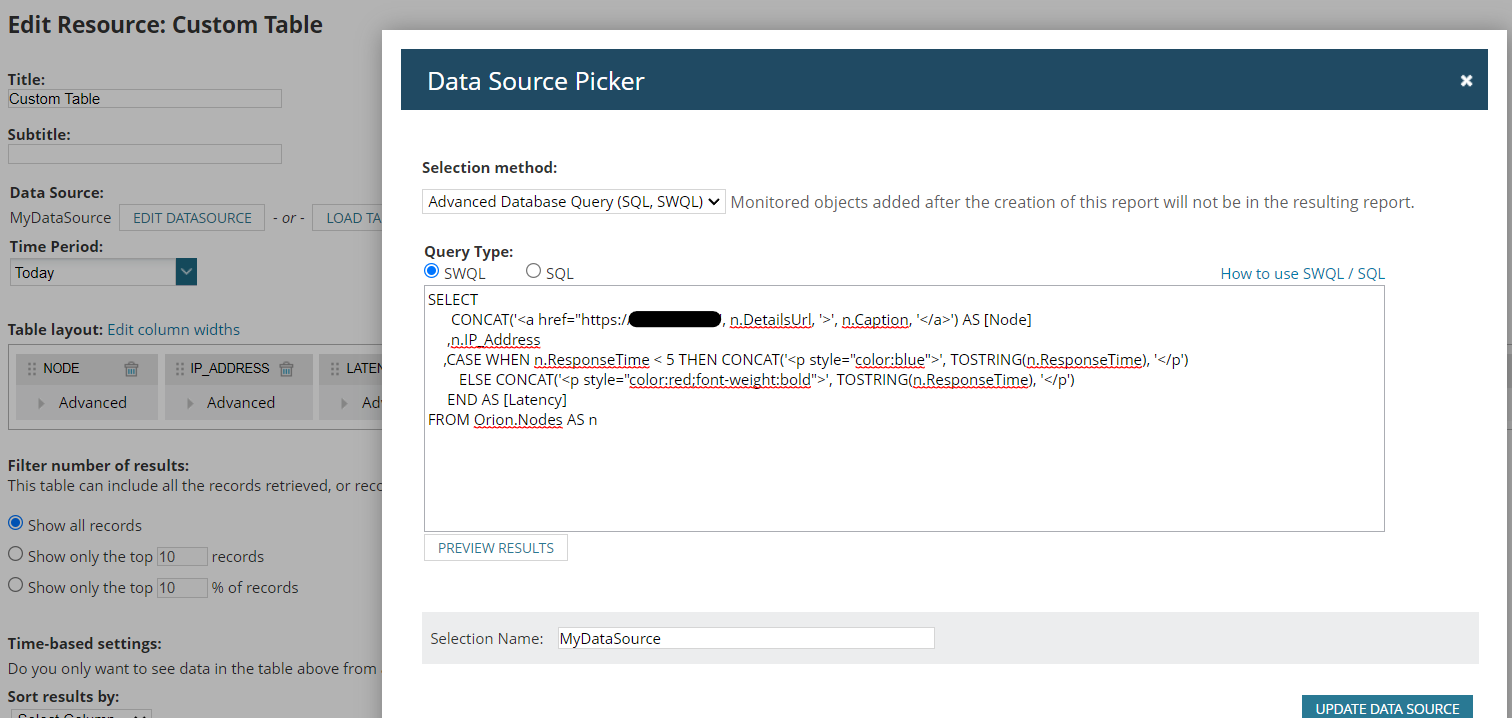Viewport: 1512px width, 718px height.
Task: Click Edit column widths link
Action: pyautogui.click(x=173, y=330)
